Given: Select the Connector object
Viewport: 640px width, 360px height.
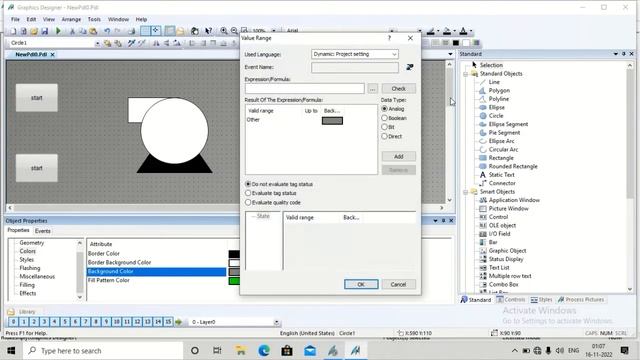Looking at the screenshot, I should pos(502,183).
